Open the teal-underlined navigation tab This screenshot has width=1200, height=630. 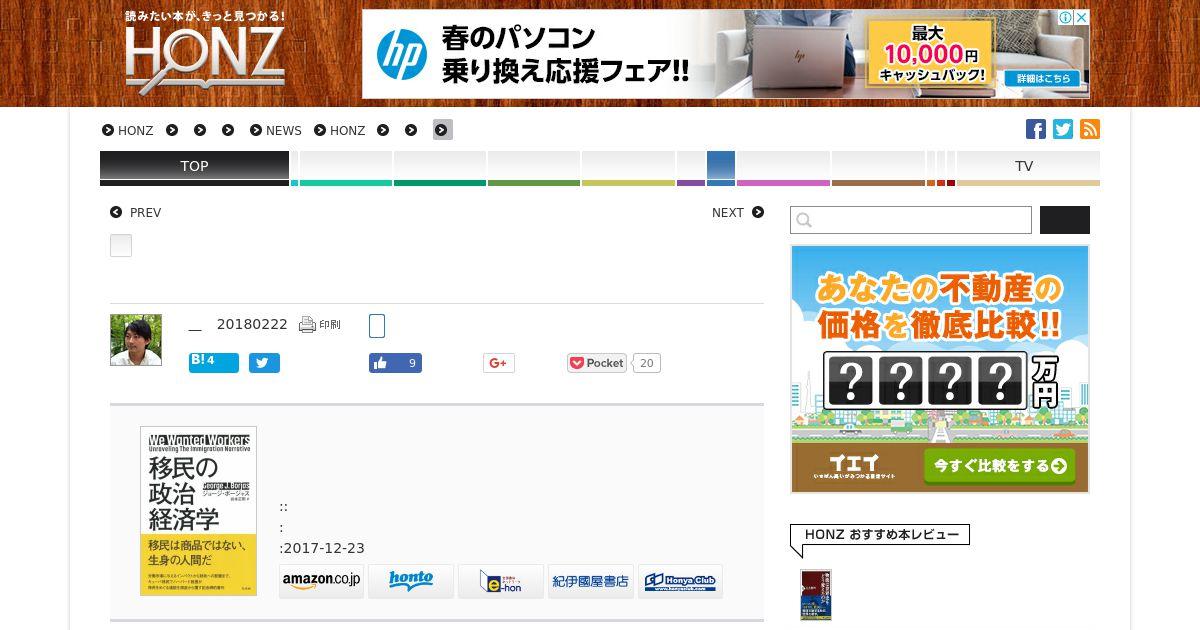click(x=345, y=167)
